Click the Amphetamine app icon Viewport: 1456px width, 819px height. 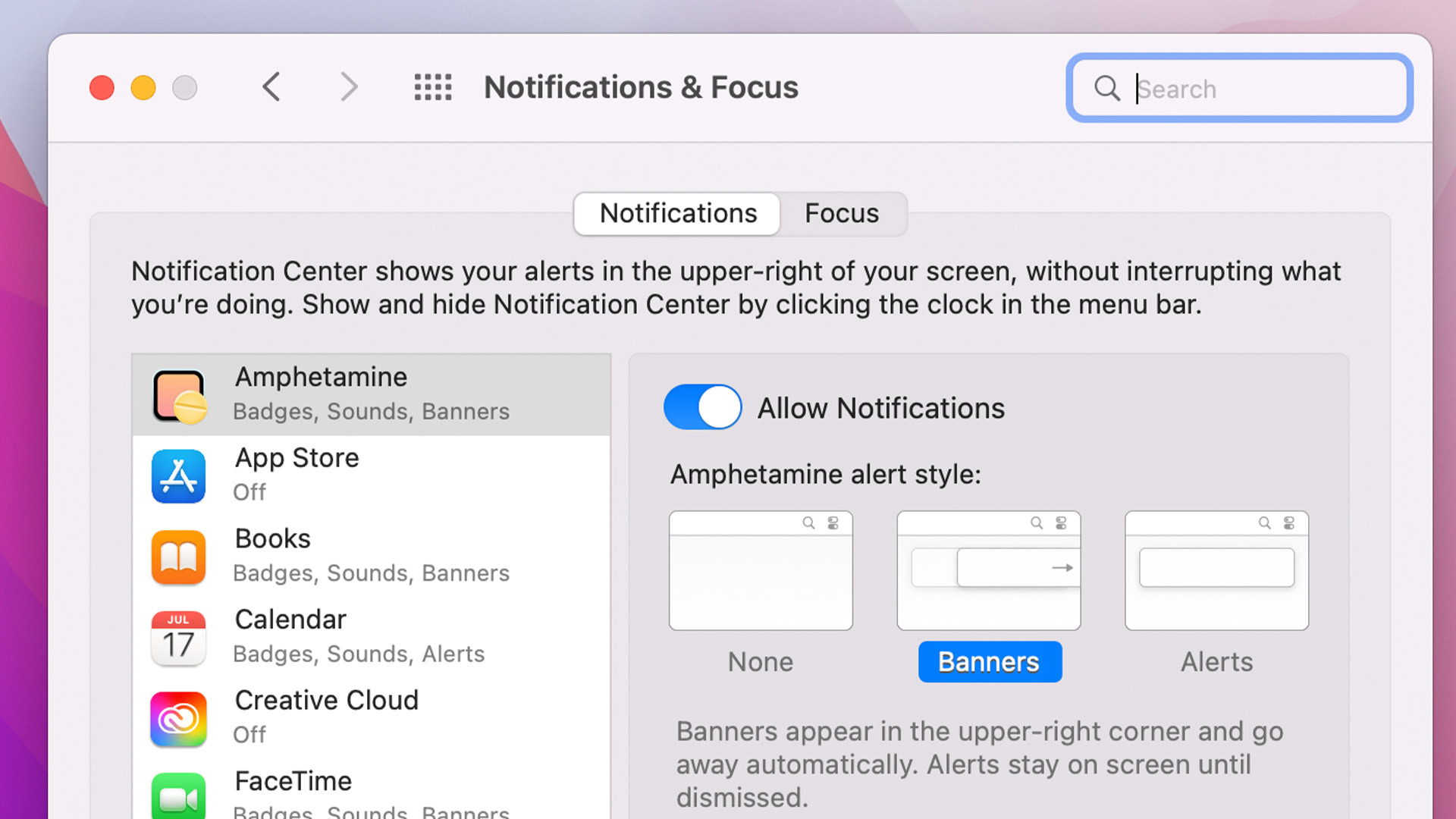pyautogui.click(x=179, y=396)
